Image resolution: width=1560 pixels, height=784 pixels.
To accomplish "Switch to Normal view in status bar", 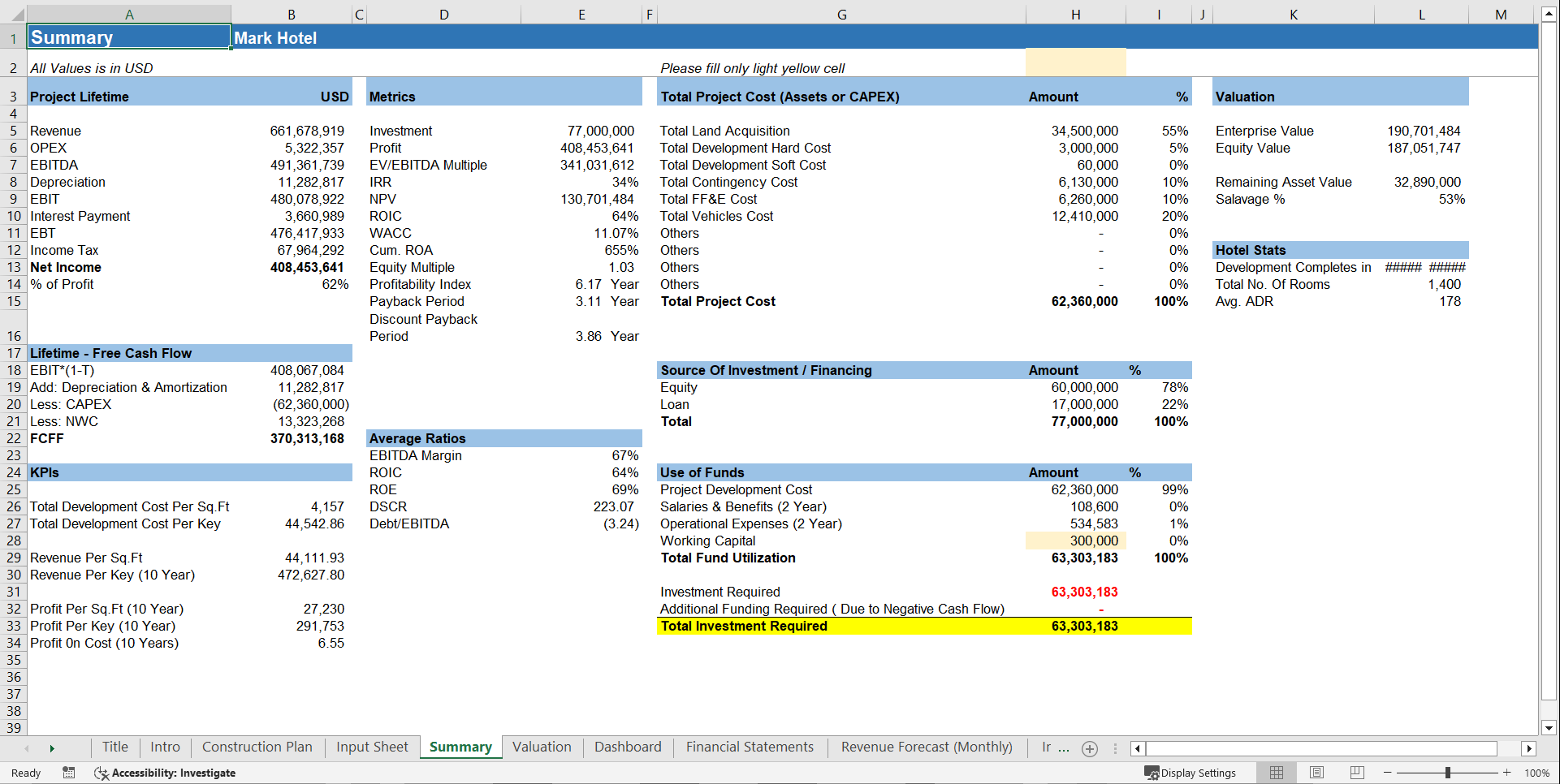I will (1276, 773).
